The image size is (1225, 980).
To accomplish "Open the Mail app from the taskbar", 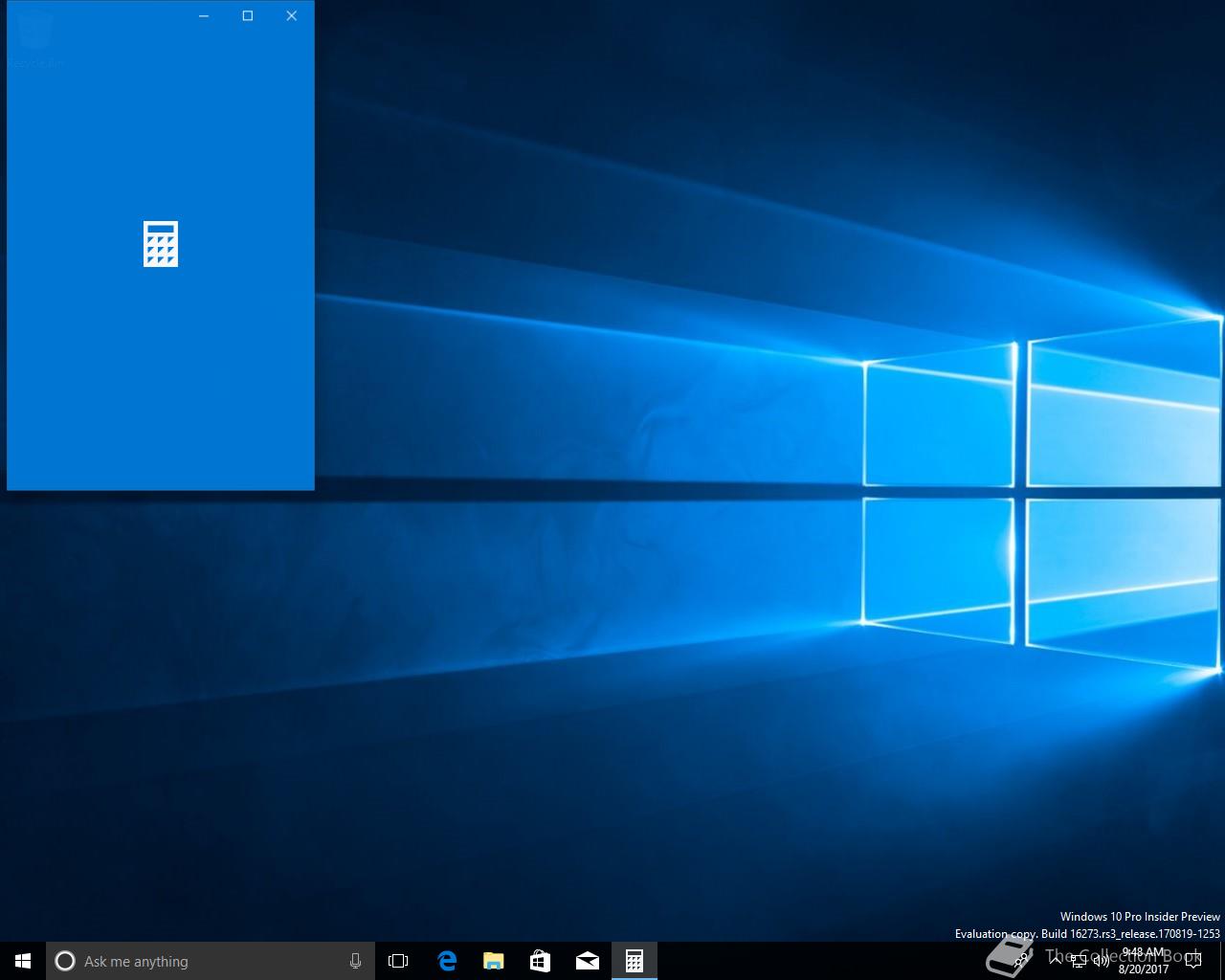I will pos(587,961).
